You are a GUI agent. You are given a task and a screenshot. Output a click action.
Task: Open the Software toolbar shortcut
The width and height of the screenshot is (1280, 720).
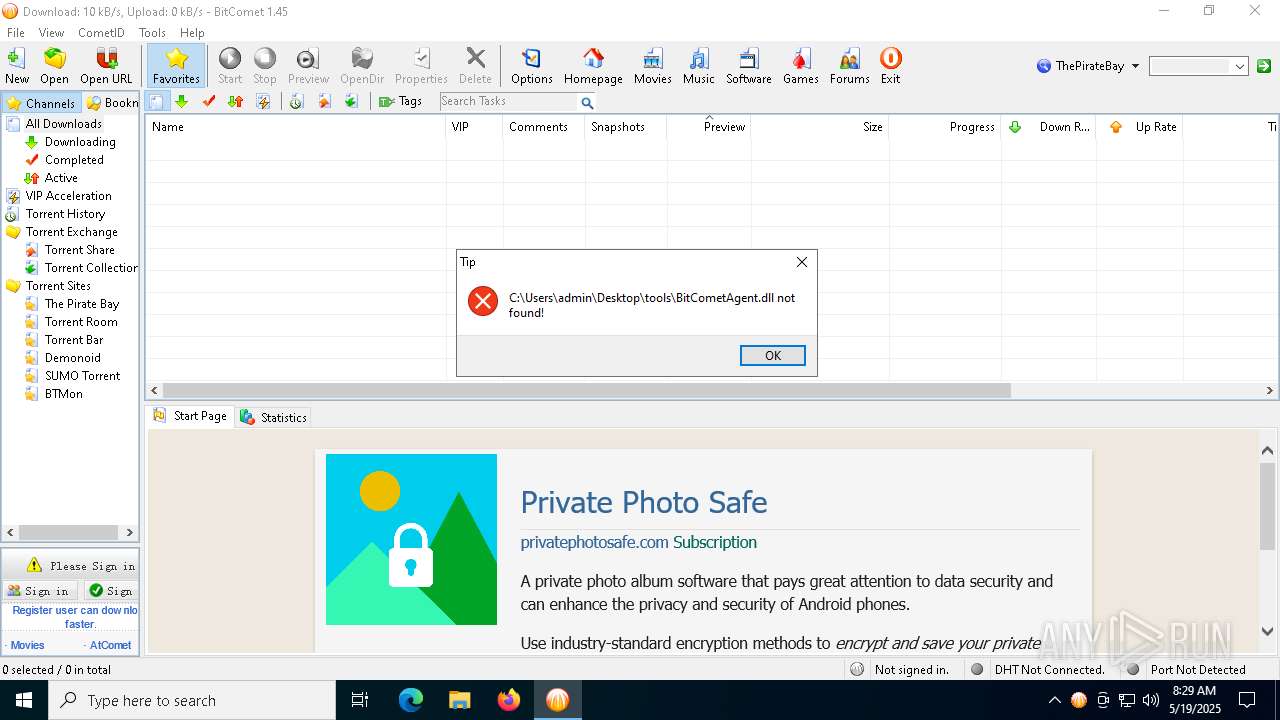[749, 66]
